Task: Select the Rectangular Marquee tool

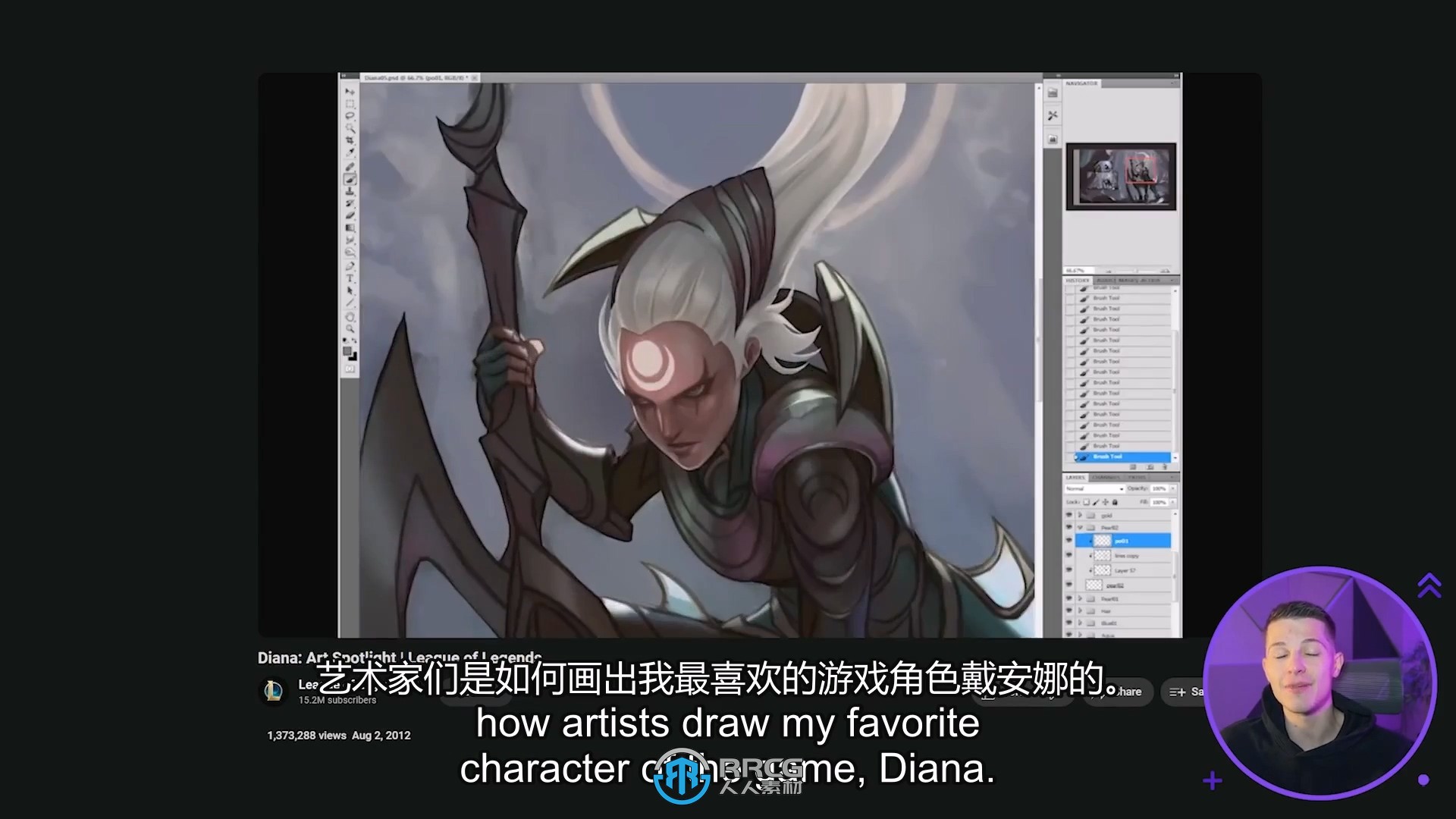Action: 350,103
